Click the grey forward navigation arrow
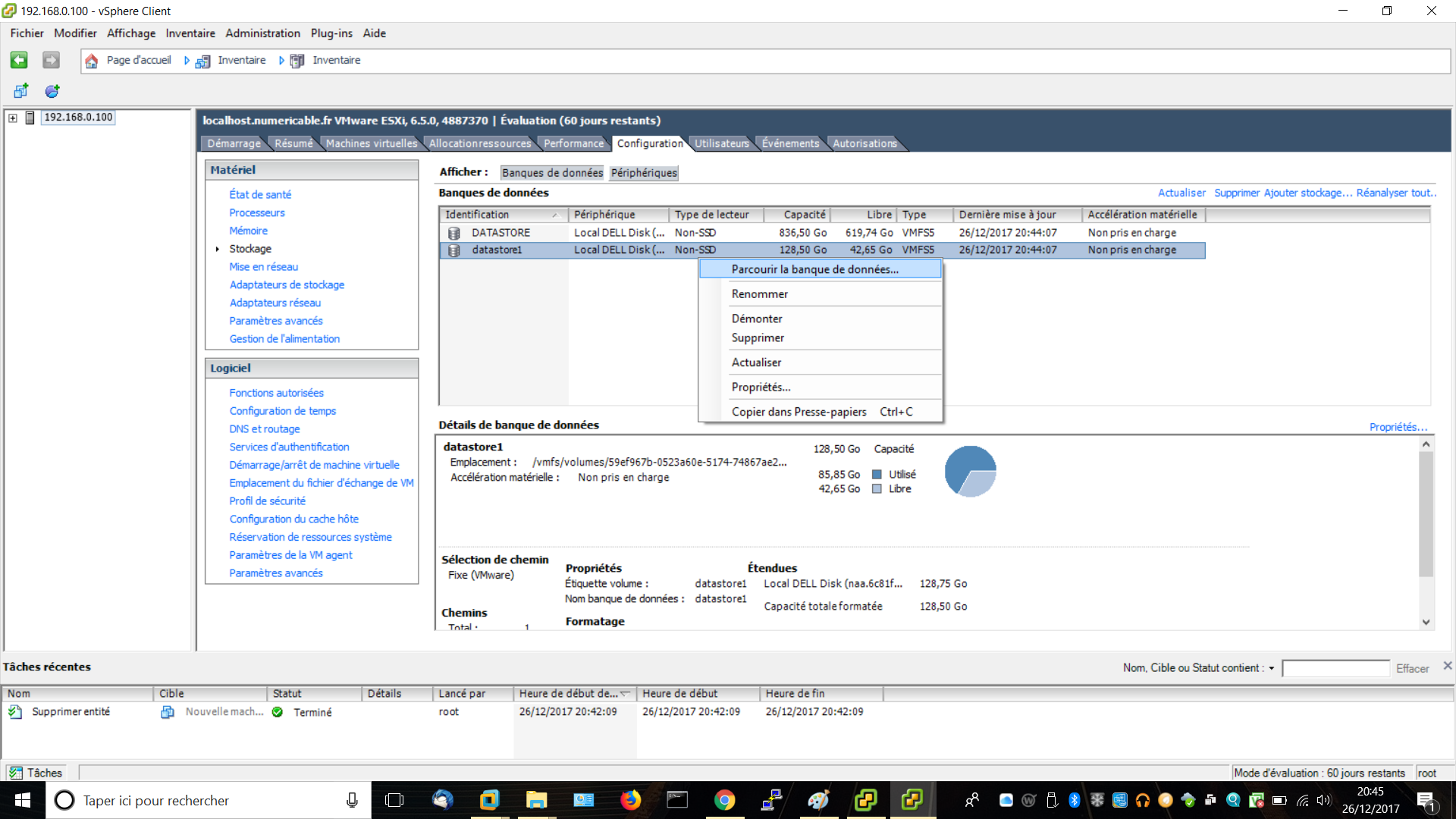The image size is (1456, 819). [x=51, y=60]
